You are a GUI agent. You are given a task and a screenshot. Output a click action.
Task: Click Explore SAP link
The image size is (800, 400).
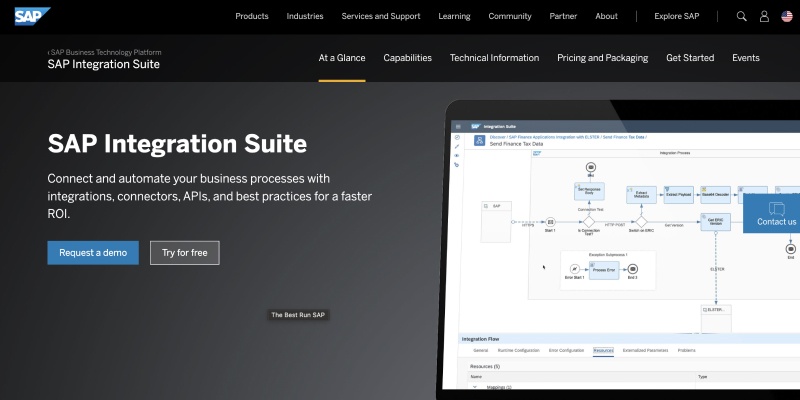click(677, 16)
